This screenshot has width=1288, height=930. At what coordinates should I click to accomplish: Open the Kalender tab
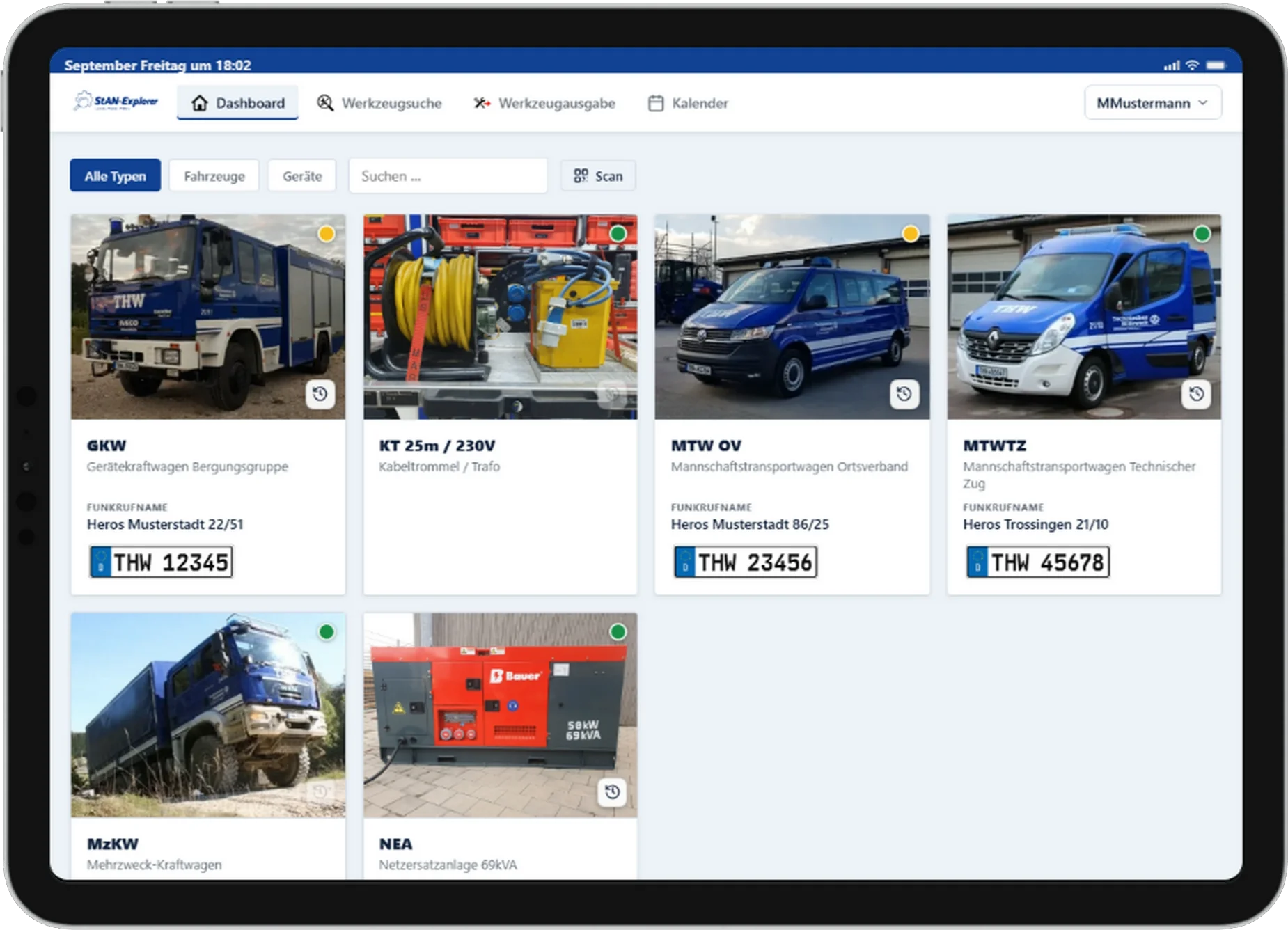tap(688, 103)
